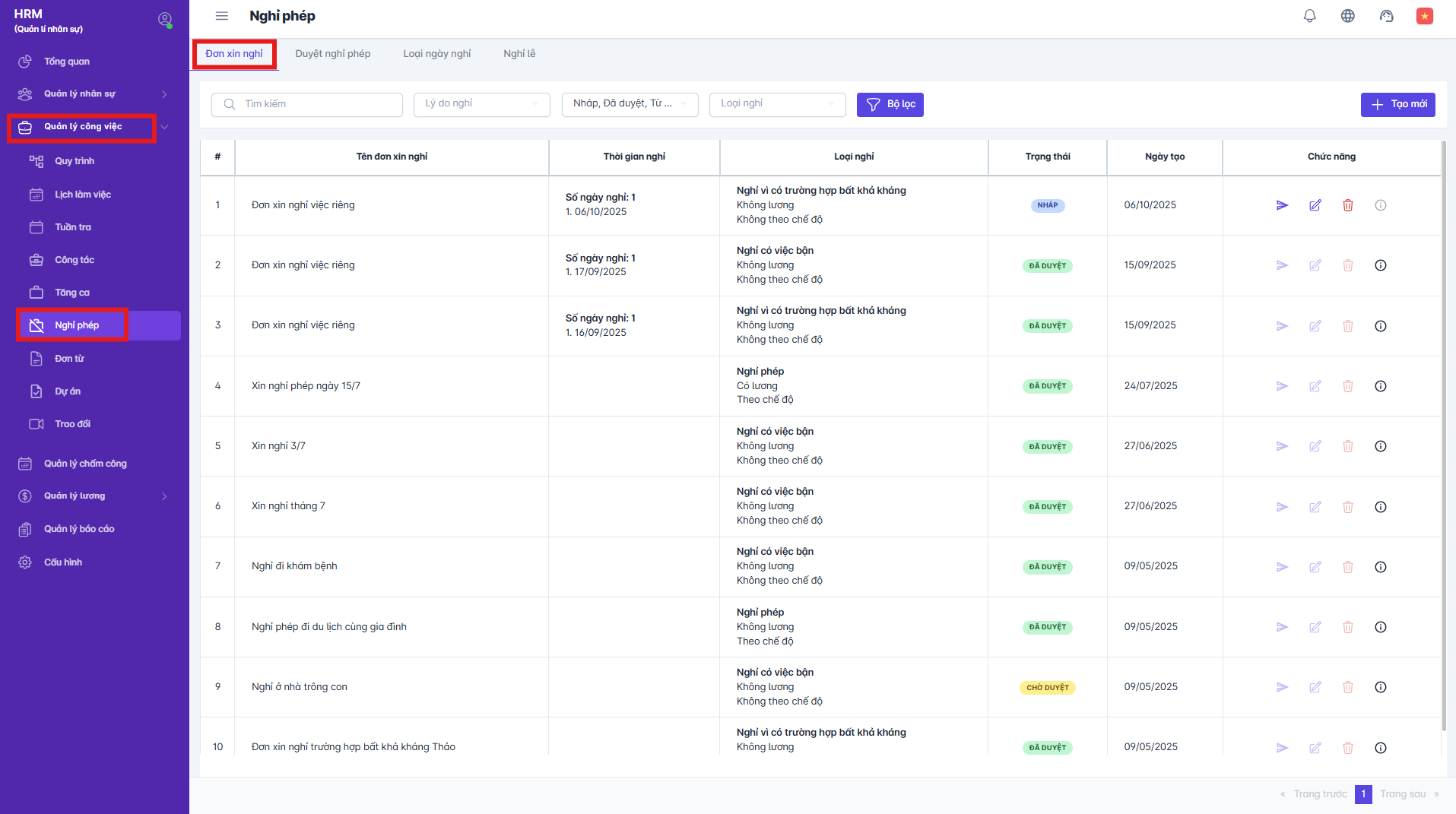Open the notification bell
This screenshot has width=1456, height=814.
point(1309,16)
